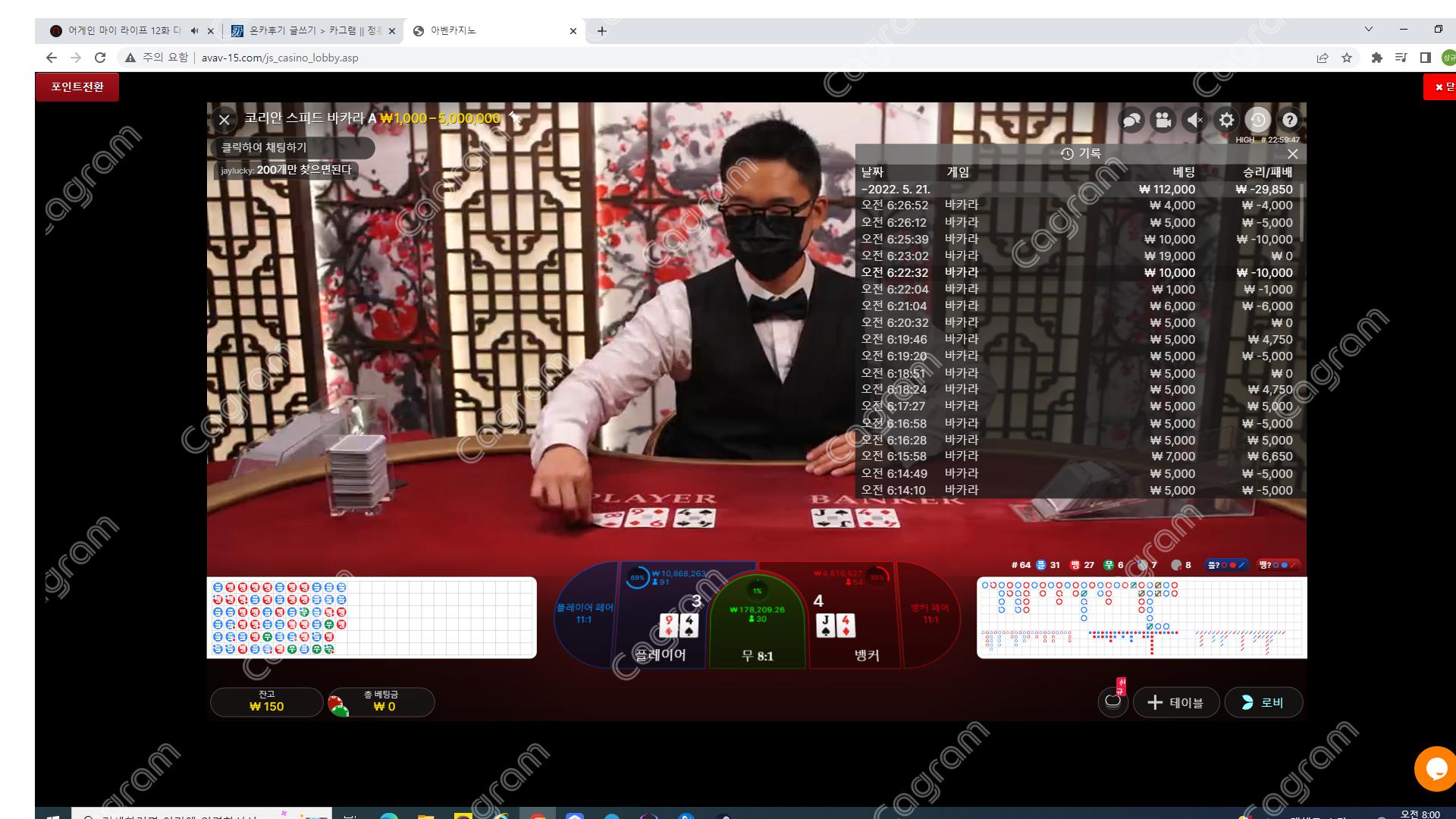
Task: Click the 포인트전환 button
Action: [77, 87]
